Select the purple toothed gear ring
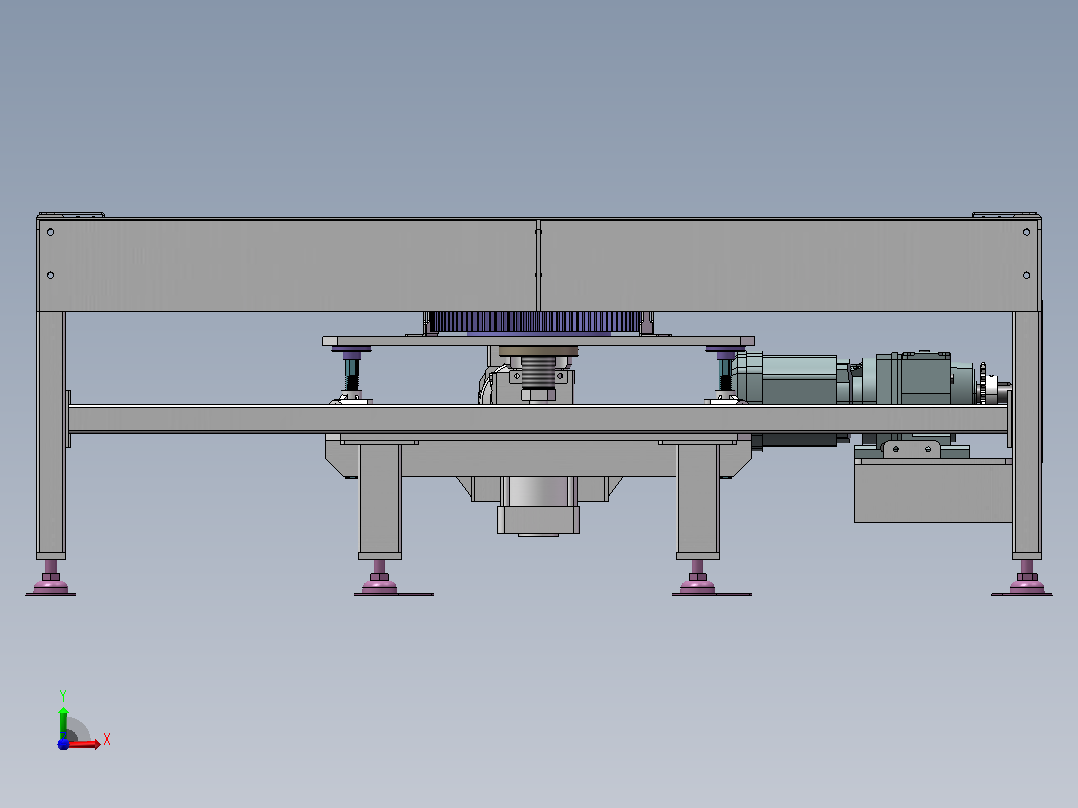This screenshot has width=1078, height=808. pyautogui.click(x=538, y=322)
